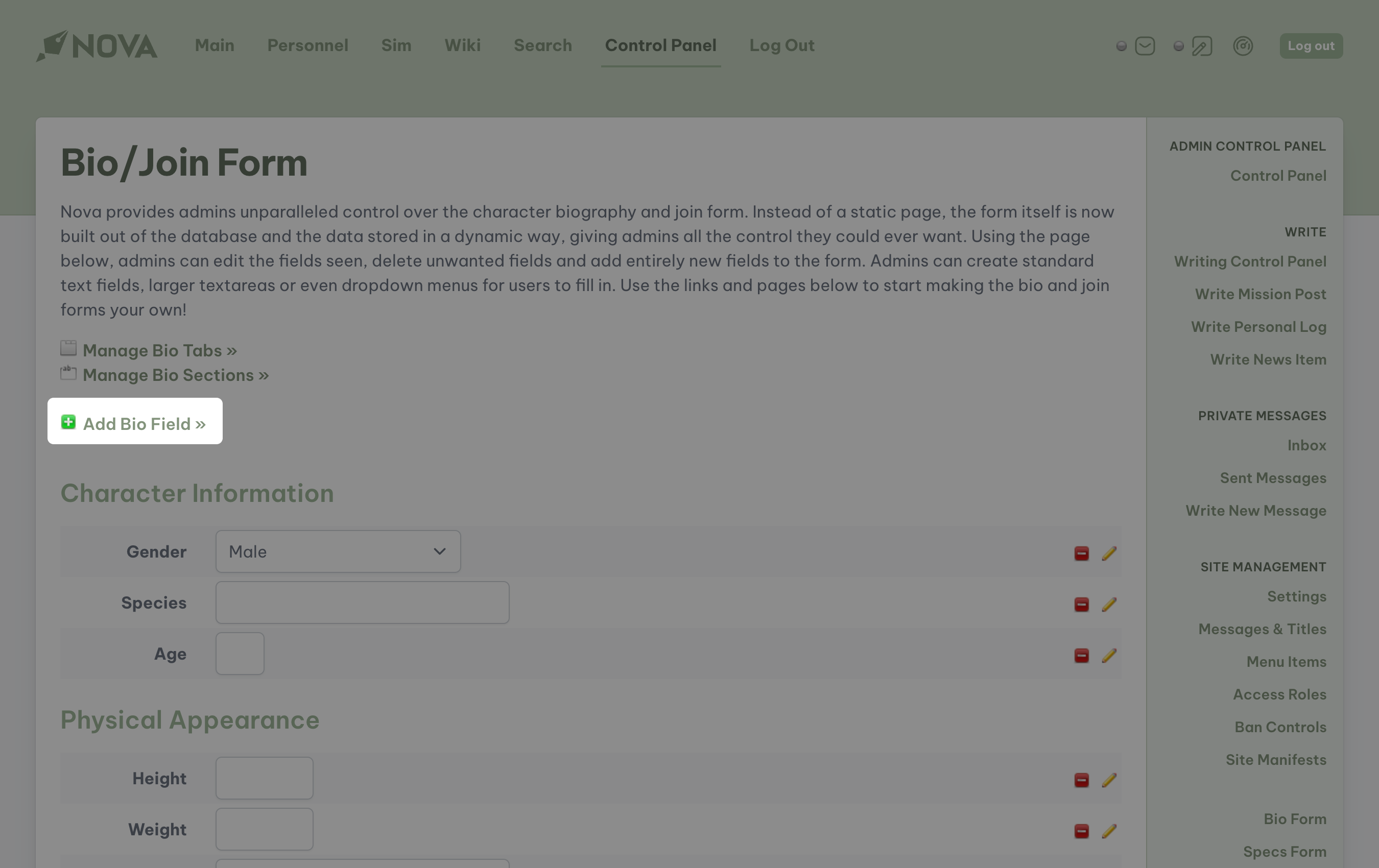Image resolution: width=1379 pixels, height=868 pixels.
Task: Go to Write Mission Post in sidebar
Action: coord(1260,294)
